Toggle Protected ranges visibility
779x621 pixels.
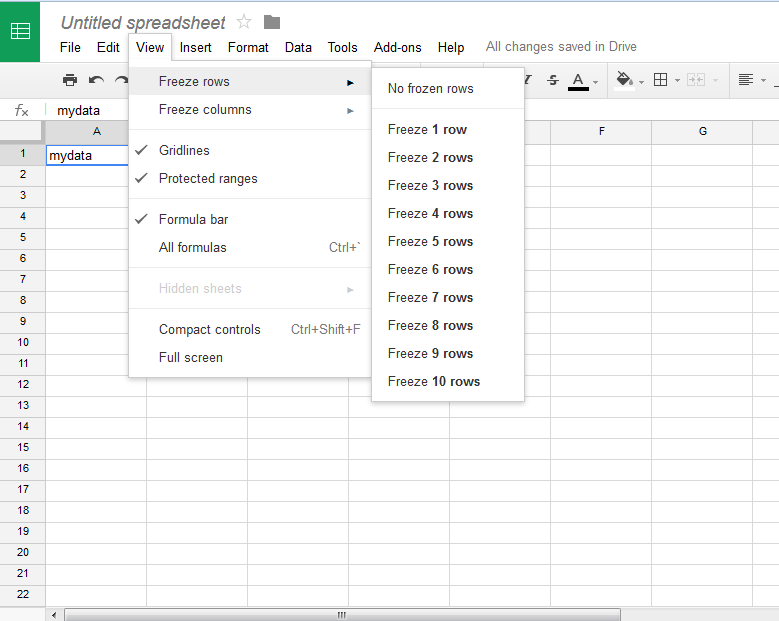[250, 178]
